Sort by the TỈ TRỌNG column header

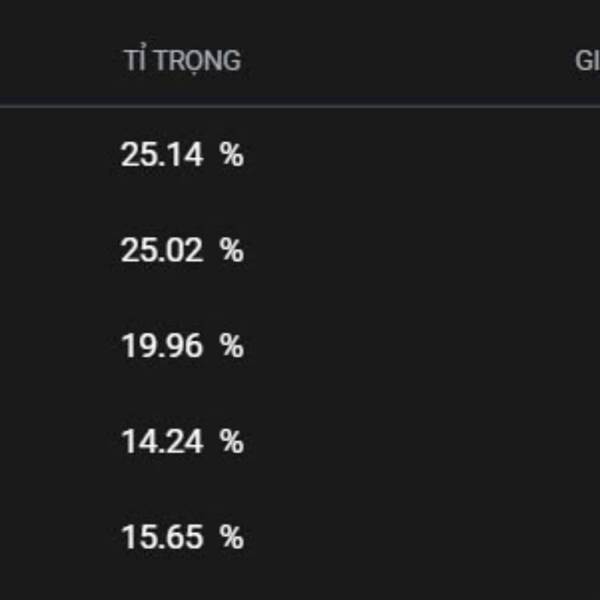point(182,60)
